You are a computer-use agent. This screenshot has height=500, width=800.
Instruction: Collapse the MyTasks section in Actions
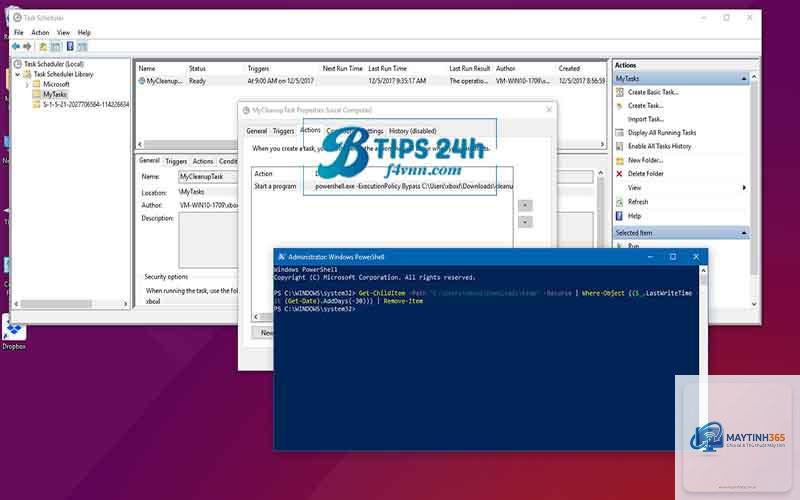pyautogui.click(x=744, y=79)
